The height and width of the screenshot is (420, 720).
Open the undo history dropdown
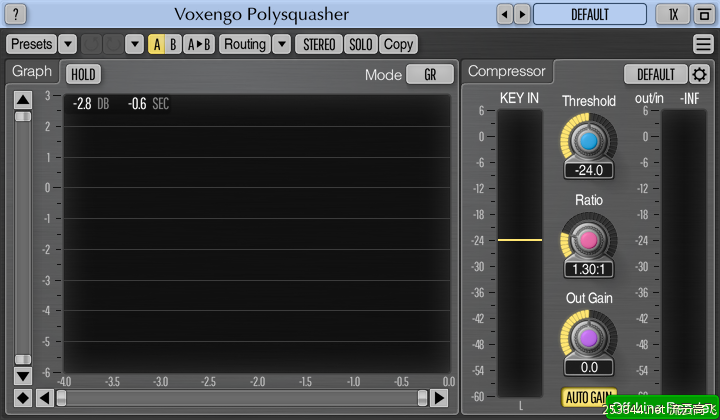coord(135,44)
